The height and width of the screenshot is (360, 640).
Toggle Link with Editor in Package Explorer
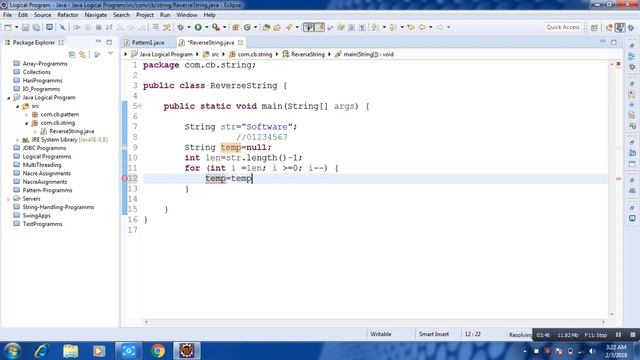click(83, 54)
